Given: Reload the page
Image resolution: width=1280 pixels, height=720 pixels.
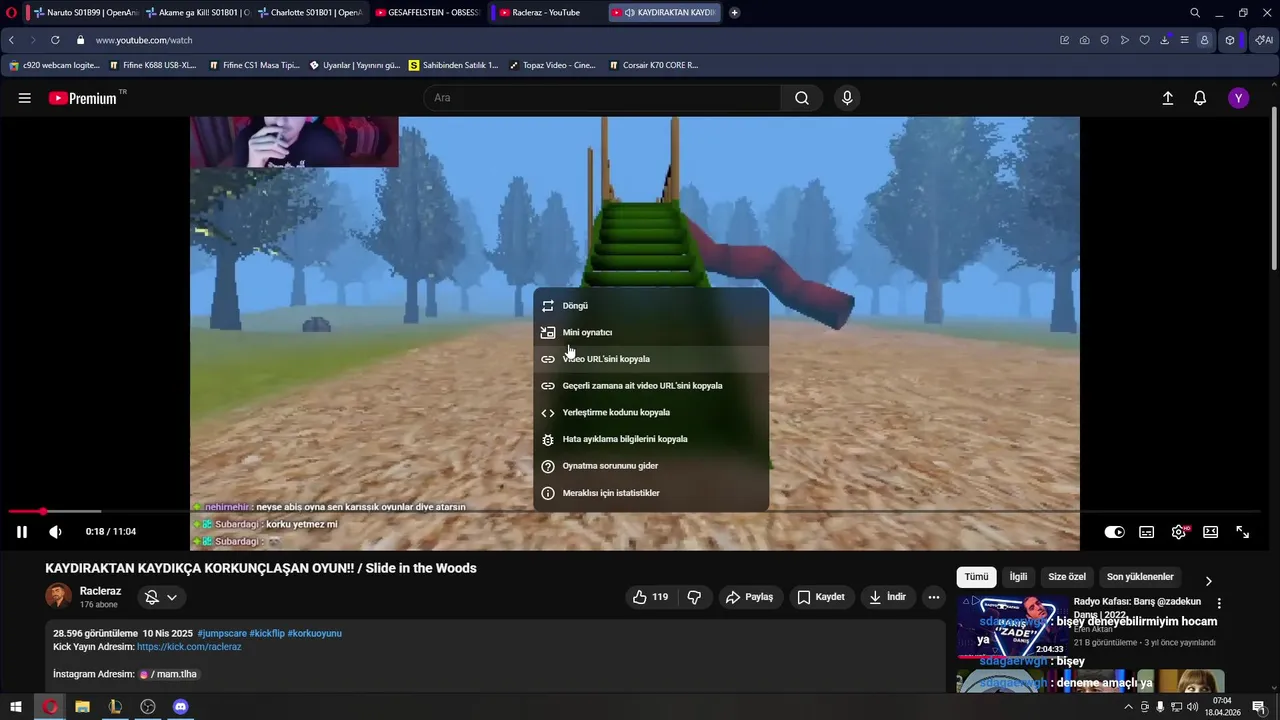Looking at the screenshot, I should point(55,40).
